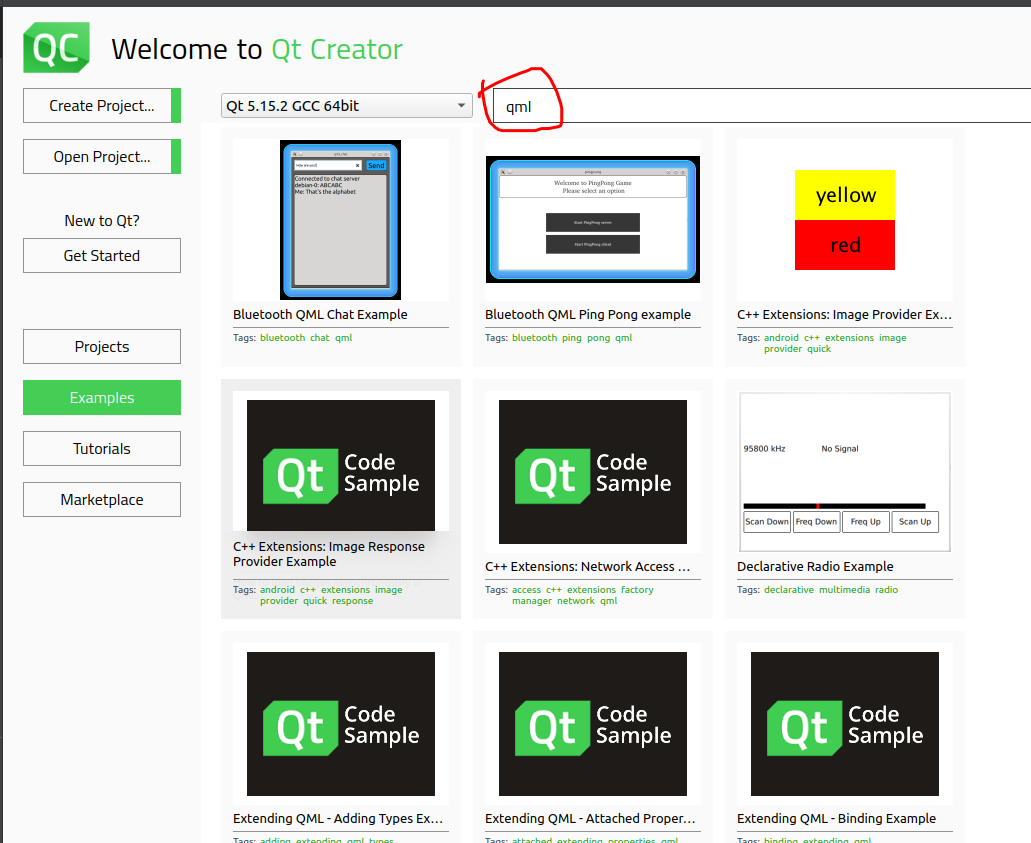Click the pong tag under Ping Pong example

[598, 337]
